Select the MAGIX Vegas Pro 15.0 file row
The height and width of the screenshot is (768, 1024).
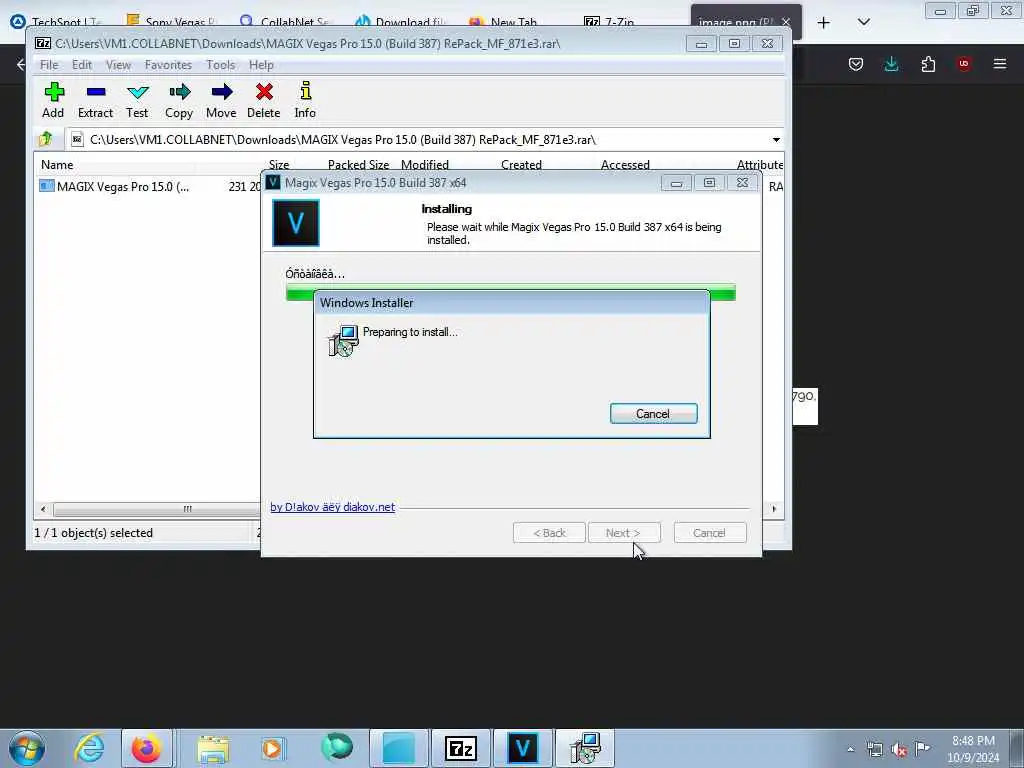(149, 187)
